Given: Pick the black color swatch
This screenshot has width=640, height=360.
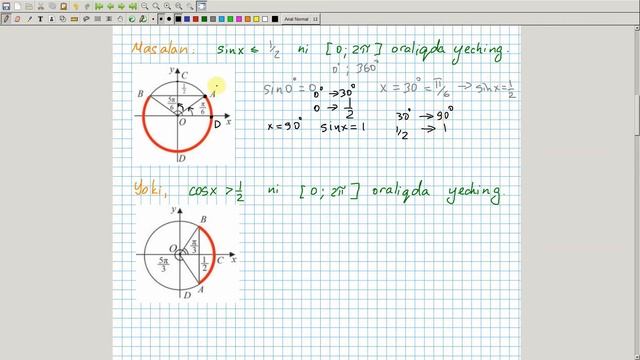Looking at the screenshot, I should [x=178, y=19].
